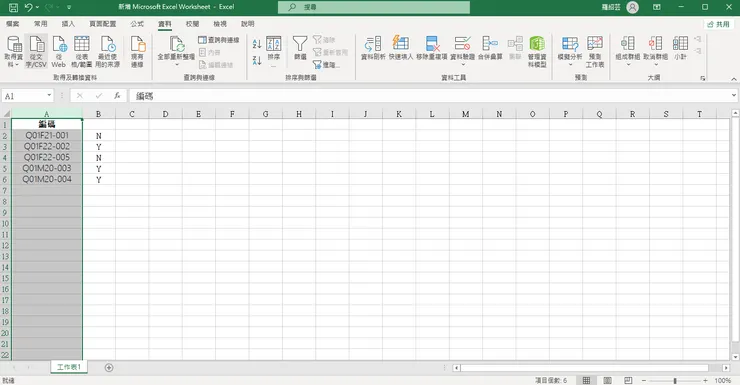The image size is (740, 385).
Task: Click the 資料驗證 data validation icon
Action: tap(462, 43)
